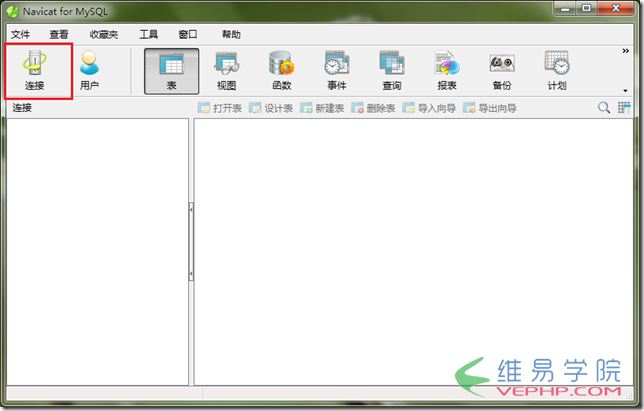Show 事件 (Event) objects

pos(337,71)
